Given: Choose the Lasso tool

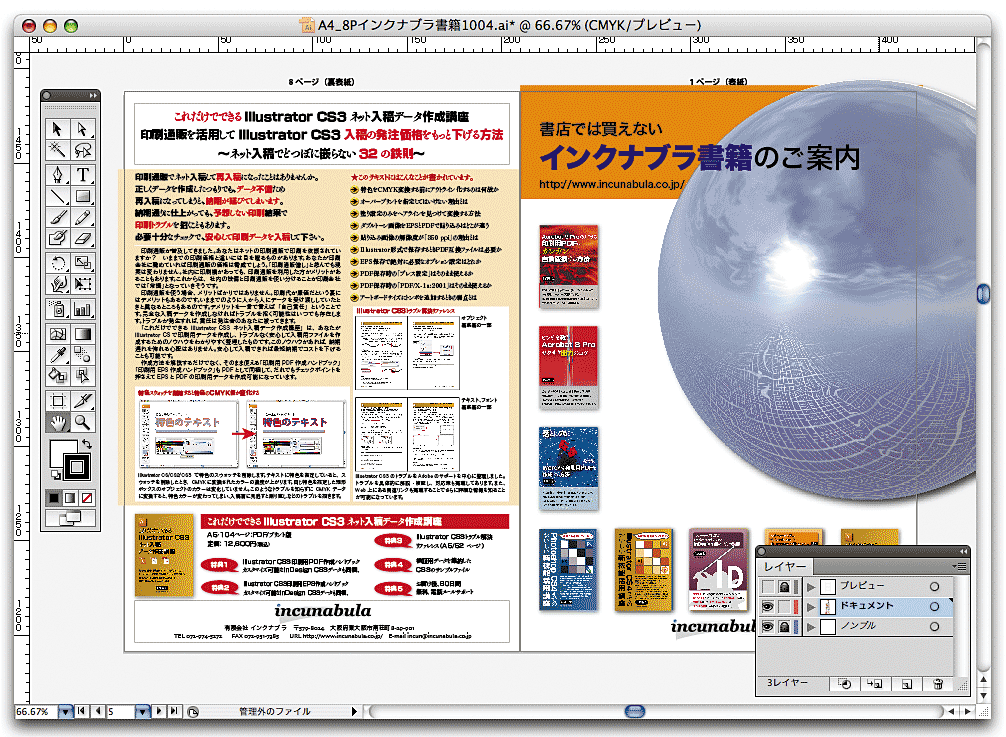Looking at the screenshot, I should click(83, 149).
